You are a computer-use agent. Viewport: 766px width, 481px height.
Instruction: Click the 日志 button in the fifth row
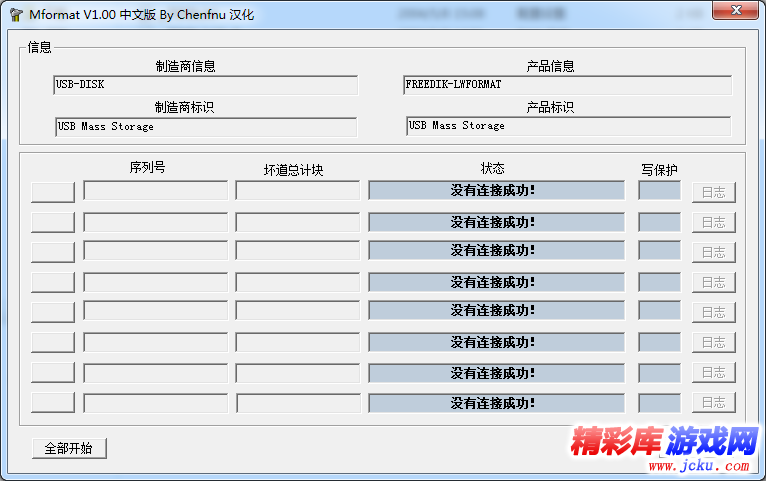point(714,313)
